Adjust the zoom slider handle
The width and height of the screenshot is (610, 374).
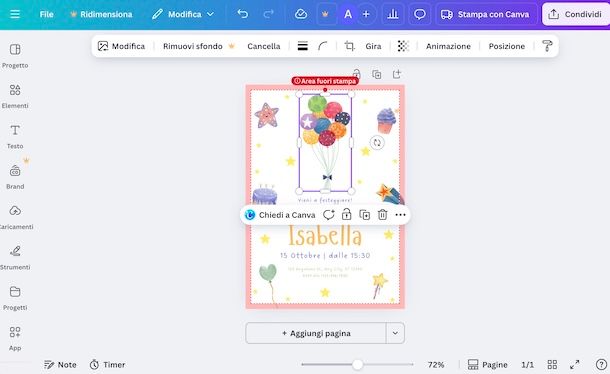point(358,365)
